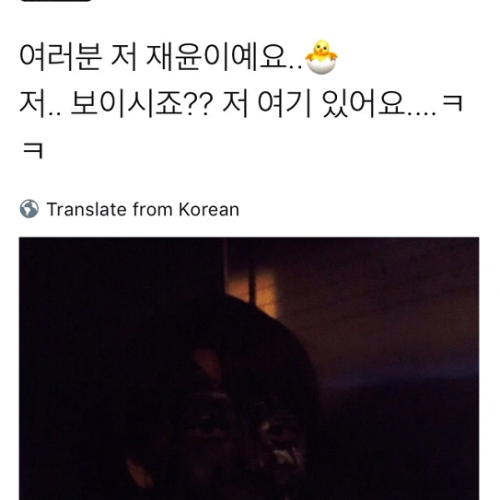Tap the ㅋ ending the second line
Viewport: 500px width, 500px height.
point(452,104)
